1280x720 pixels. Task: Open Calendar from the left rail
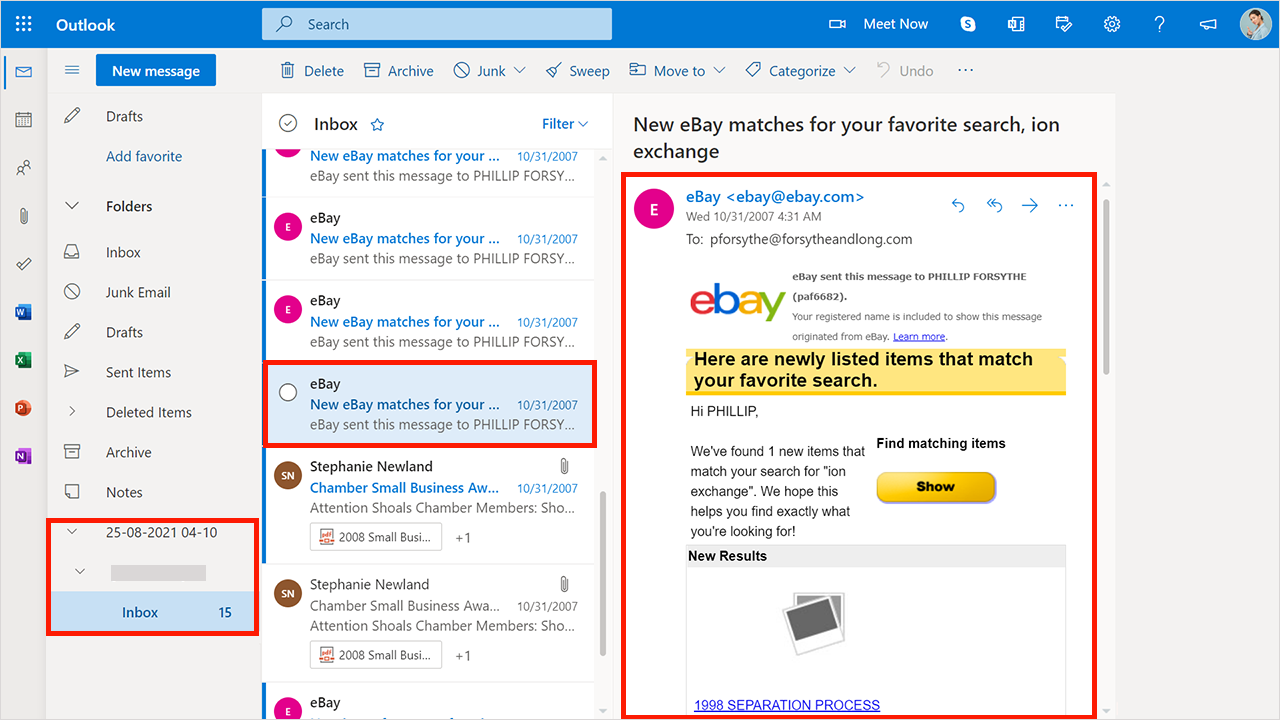coord(24,120)
